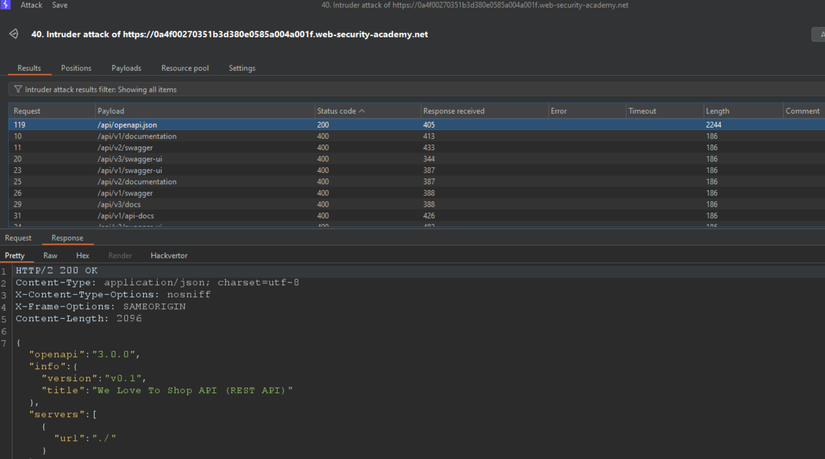Image resolution: width=825 pixels, height=459 pixels.
Task: Click the "version":"v0.1" JSON line
Action: coord(94,378)
